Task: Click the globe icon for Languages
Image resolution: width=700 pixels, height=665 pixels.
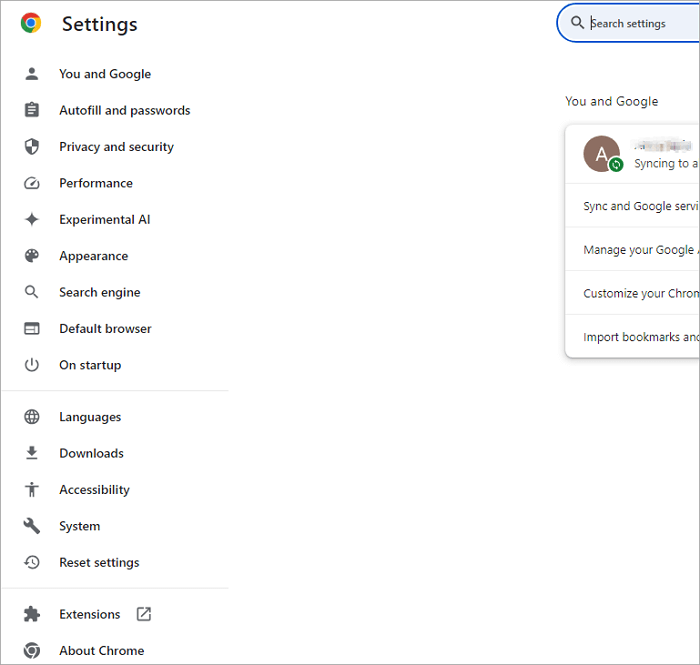Action: [32, 416]
